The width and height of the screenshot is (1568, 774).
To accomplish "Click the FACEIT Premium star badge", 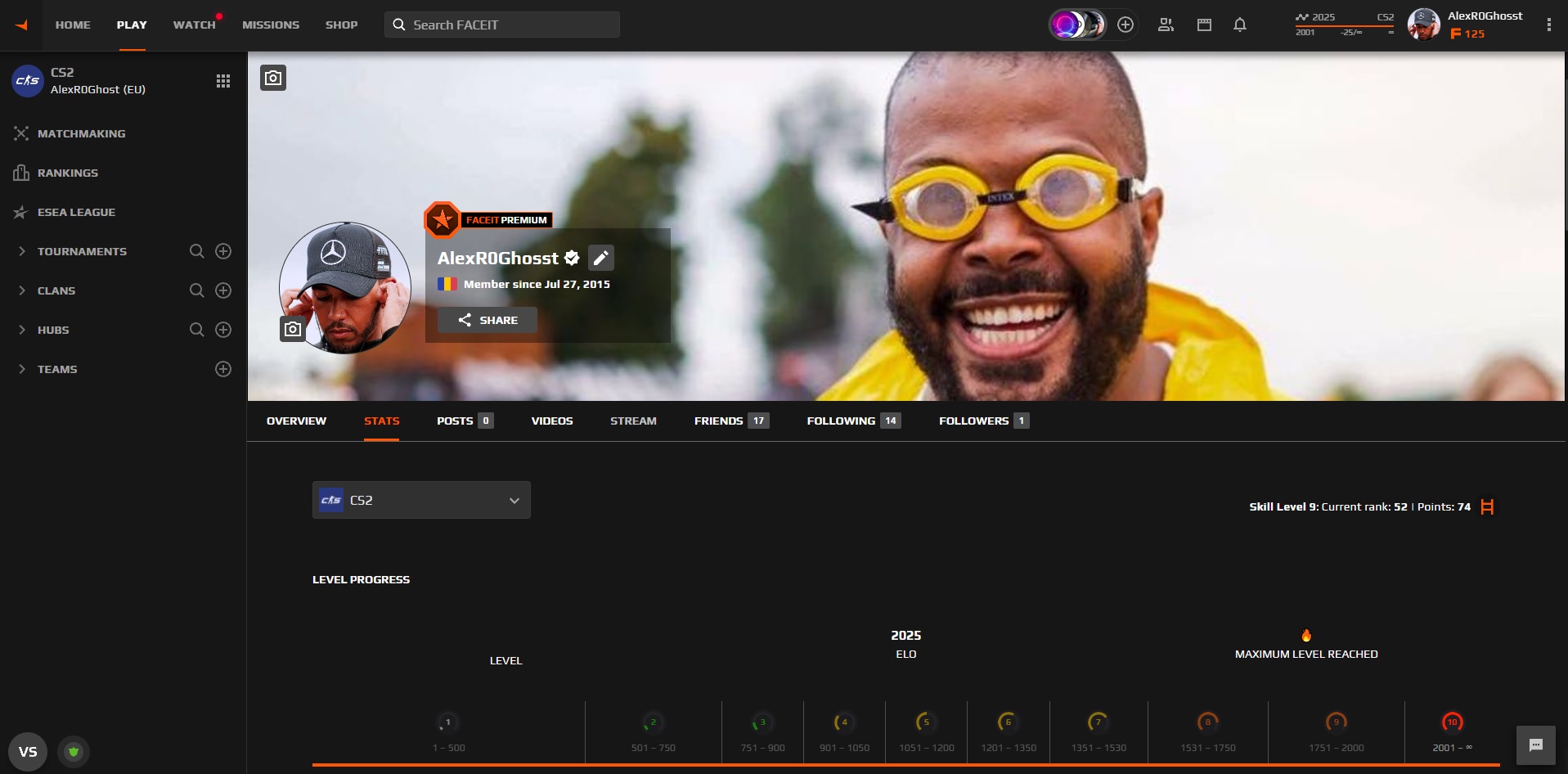I will (x=443, y=219).
